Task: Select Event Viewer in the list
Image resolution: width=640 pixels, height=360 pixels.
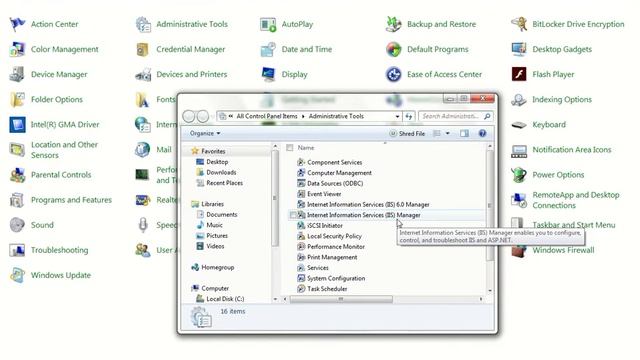Action: click(x=324, y=194)
